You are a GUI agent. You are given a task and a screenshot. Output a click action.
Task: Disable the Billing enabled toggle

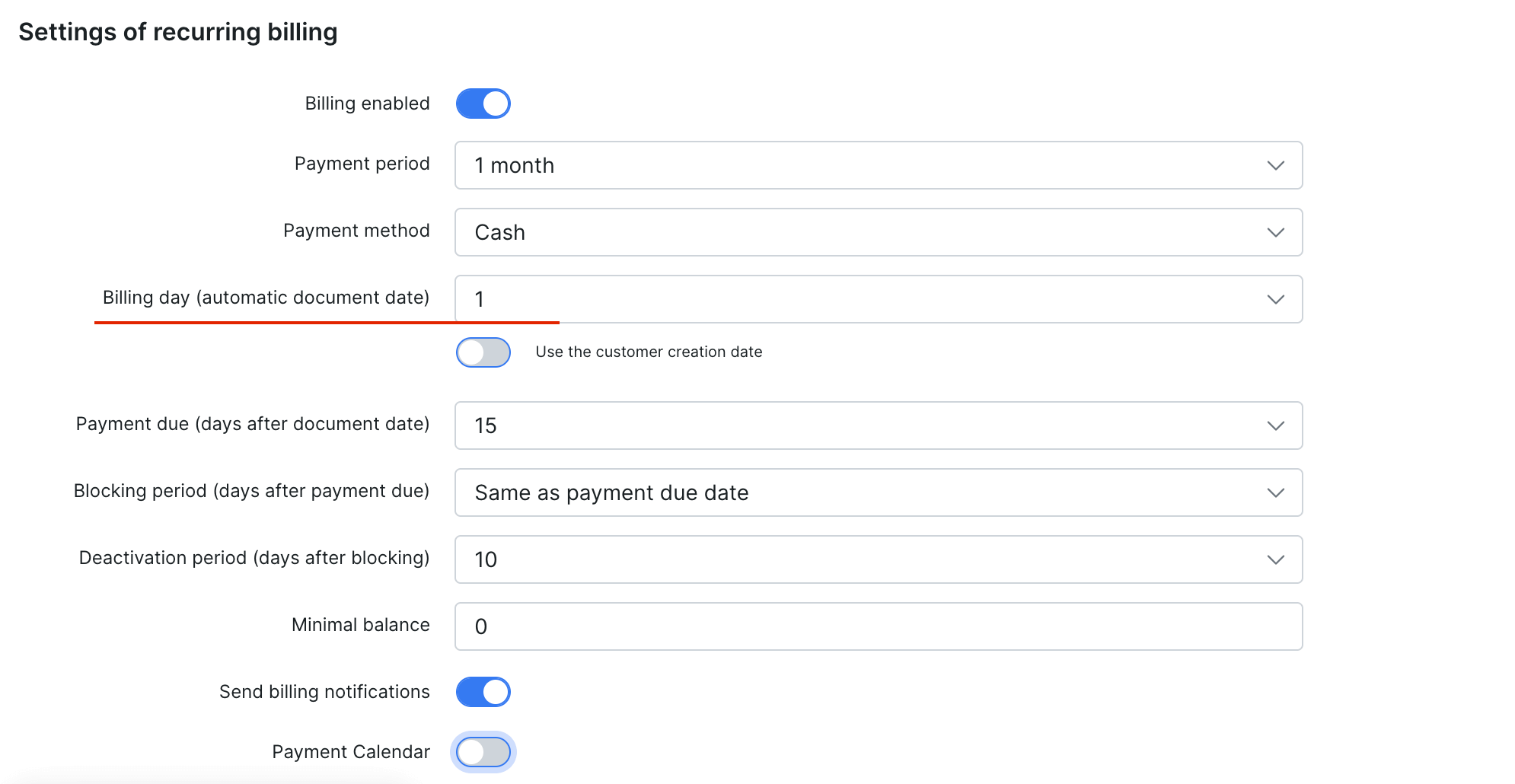[x=483, y=104]
